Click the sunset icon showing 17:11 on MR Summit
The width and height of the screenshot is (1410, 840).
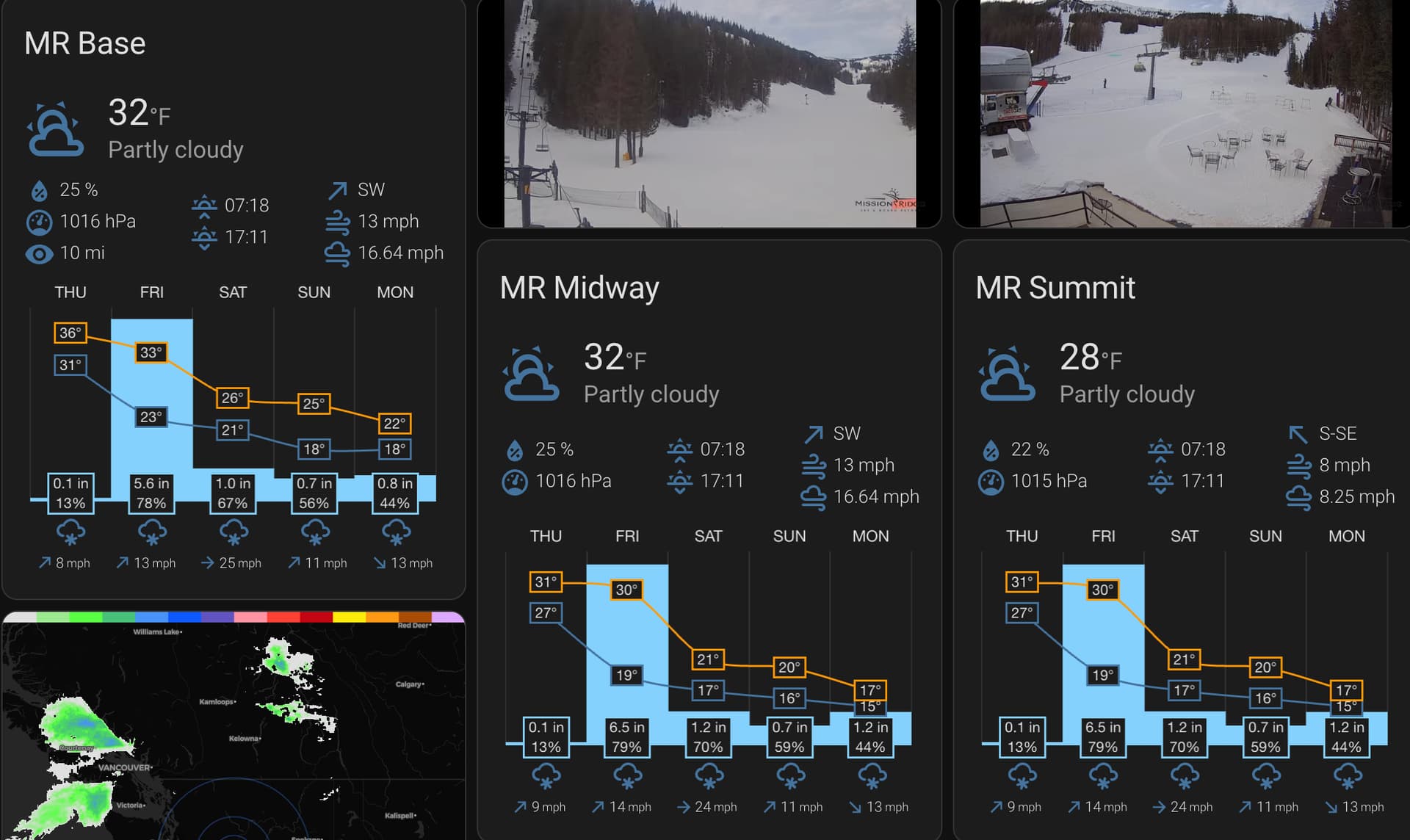point(1160,481)
